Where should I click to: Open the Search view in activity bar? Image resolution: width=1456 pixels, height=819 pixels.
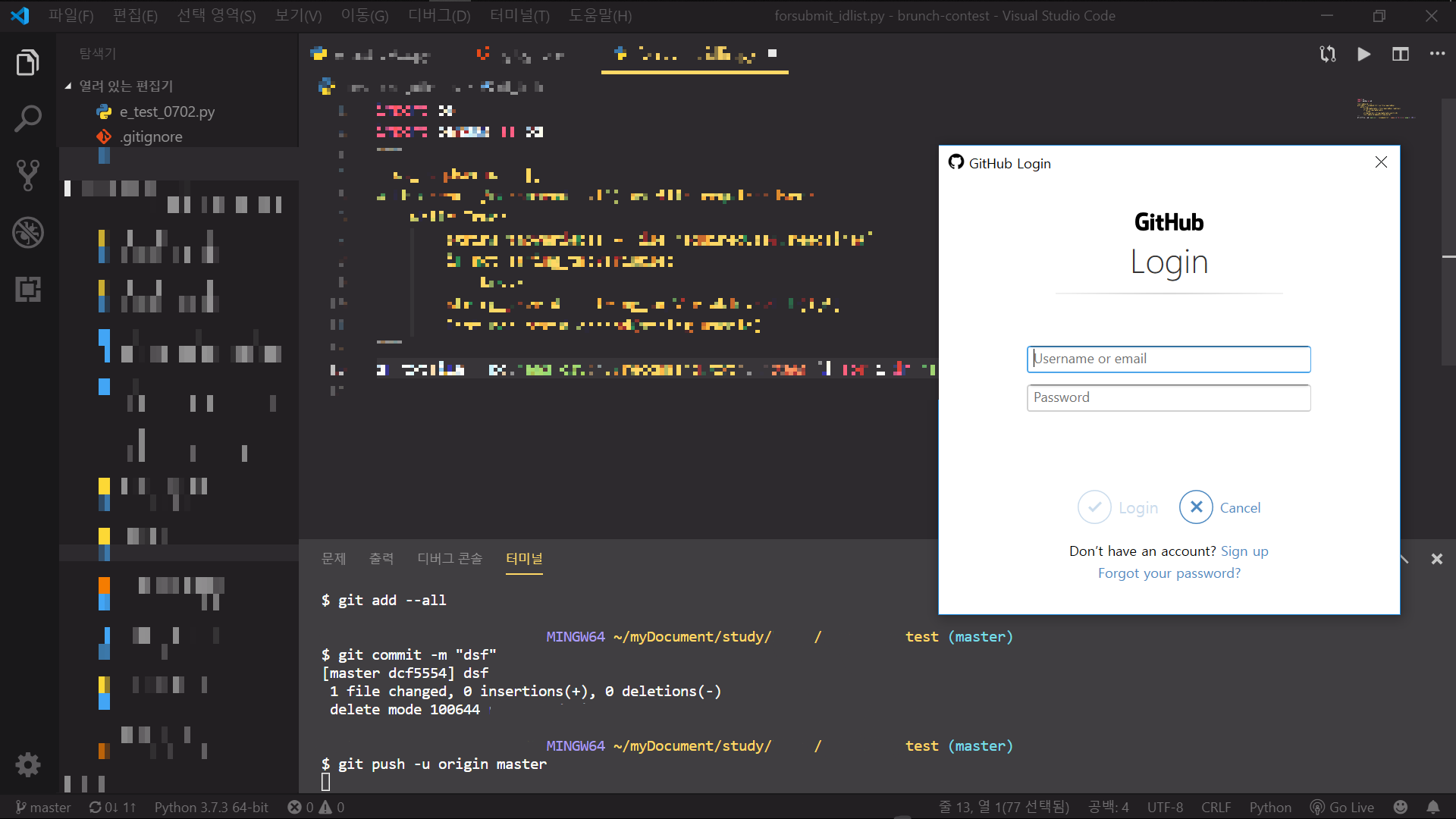pyautogui.click(x=28, y=119)
